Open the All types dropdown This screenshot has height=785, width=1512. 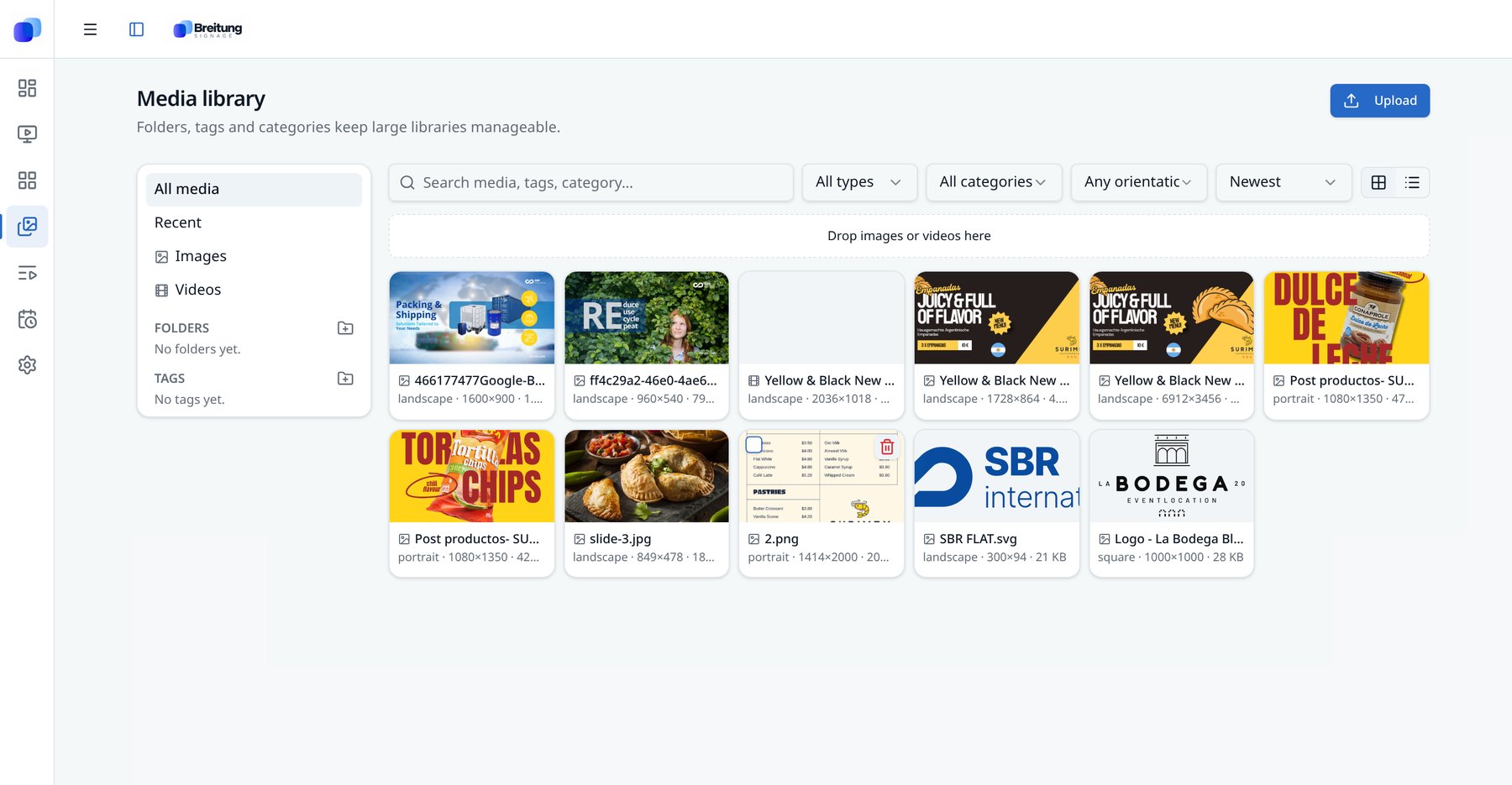click(858, 182)
